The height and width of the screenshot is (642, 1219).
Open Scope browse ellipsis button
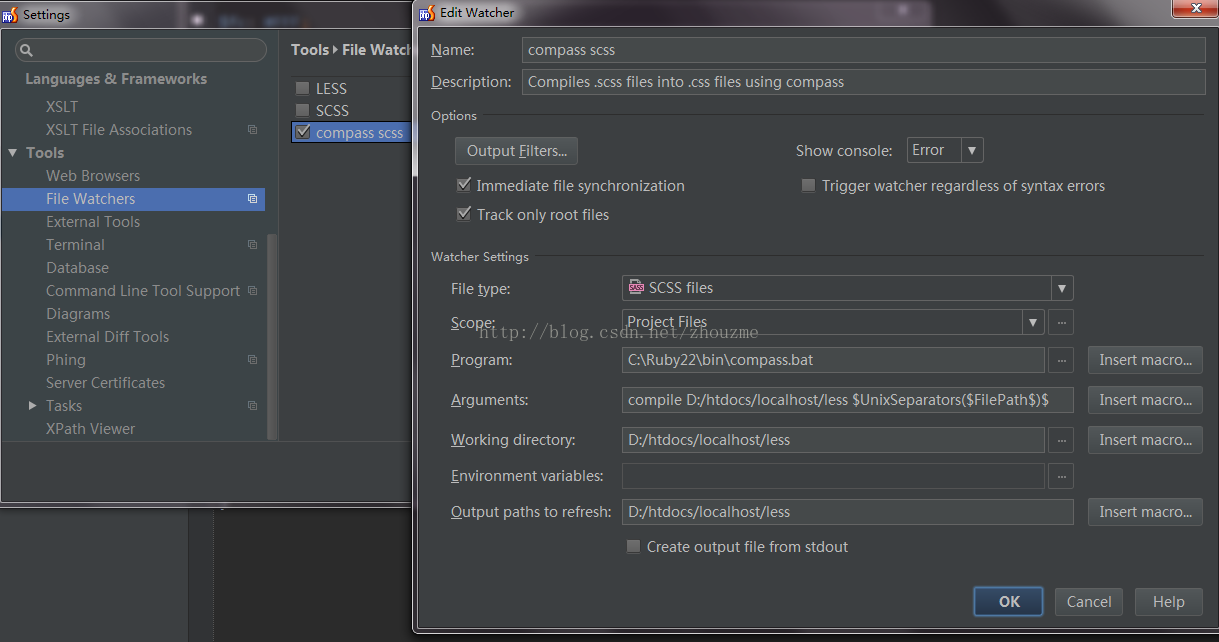click(x=1061, y=322)
